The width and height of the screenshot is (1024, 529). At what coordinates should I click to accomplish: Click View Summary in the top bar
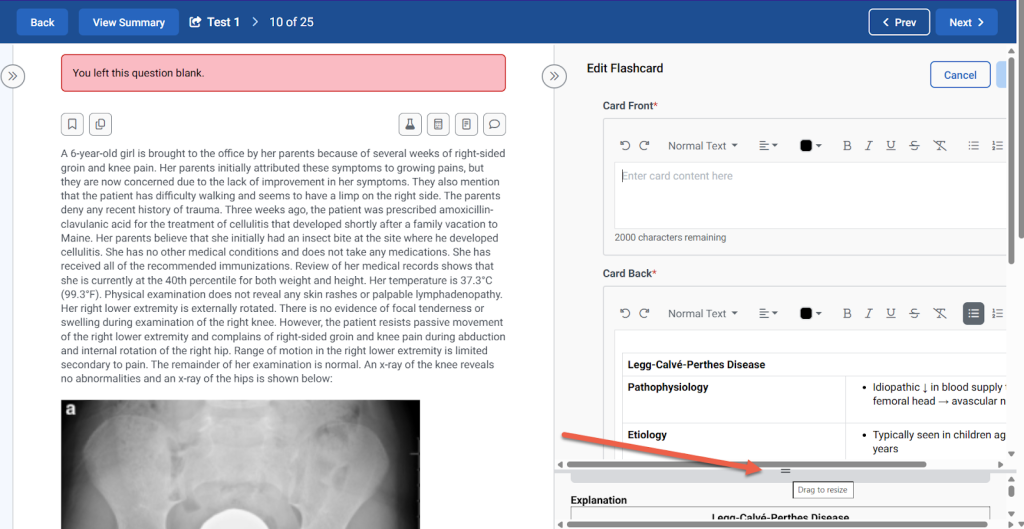pos(128,22)
